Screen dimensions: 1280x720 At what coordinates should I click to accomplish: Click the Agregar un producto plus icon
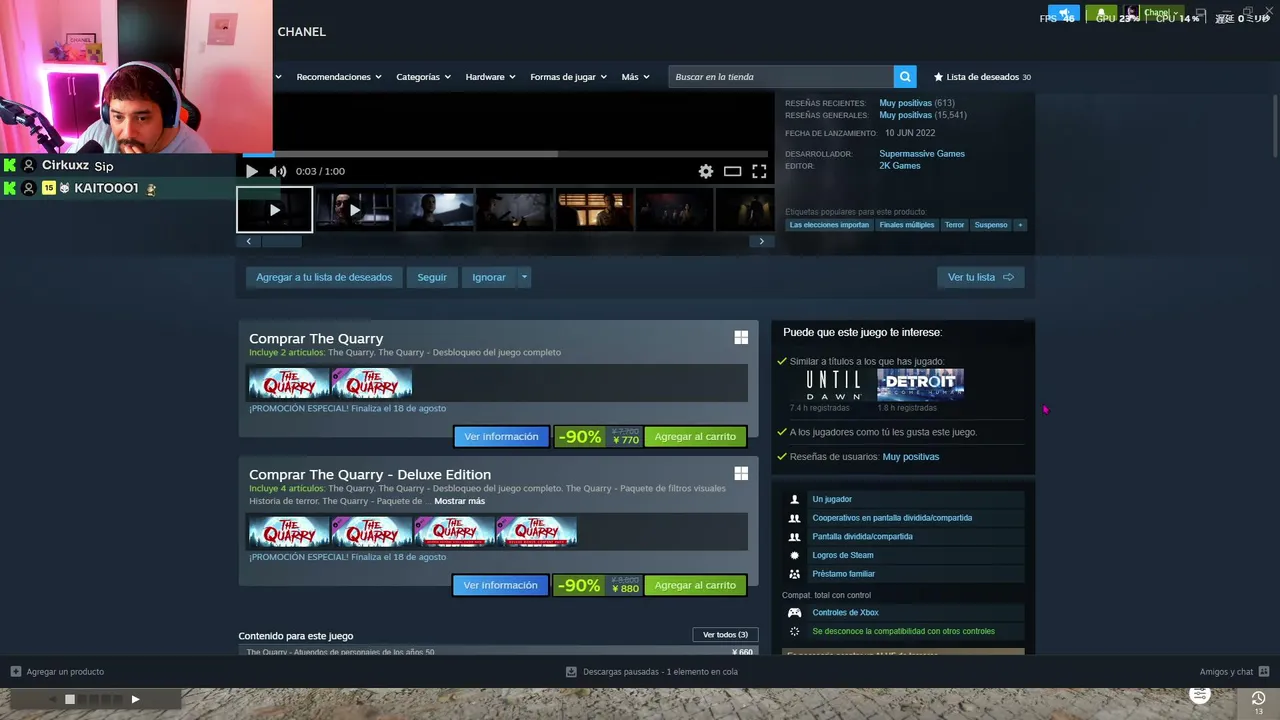tap(16, 672)
